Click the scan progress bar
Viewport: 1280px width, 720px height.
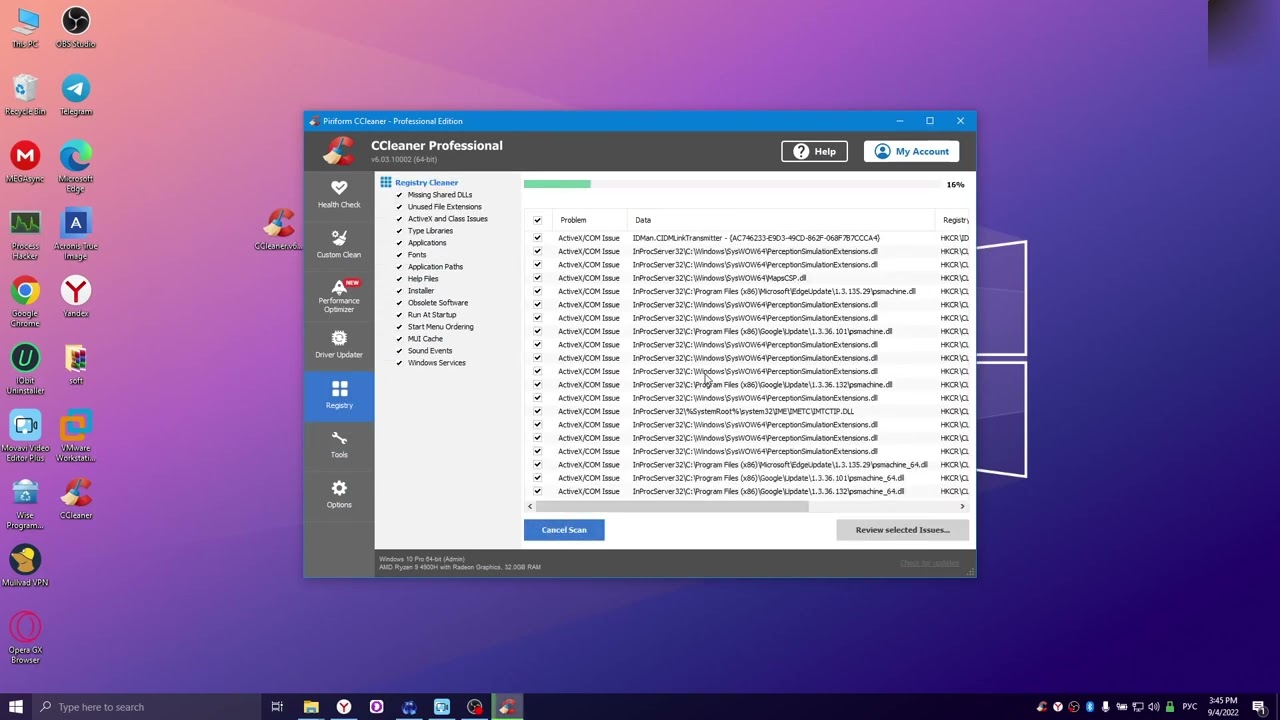(730, 184)
